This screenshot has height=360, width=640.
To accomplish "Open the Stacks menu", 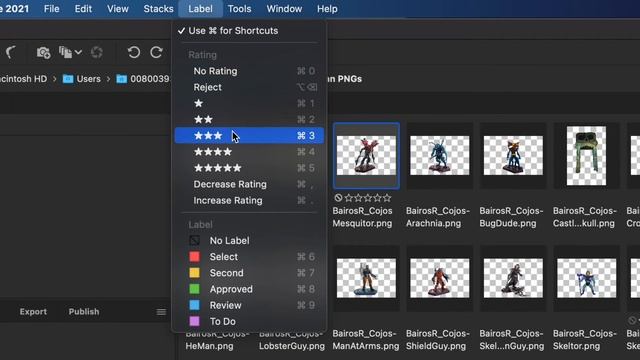I will 158,9.
